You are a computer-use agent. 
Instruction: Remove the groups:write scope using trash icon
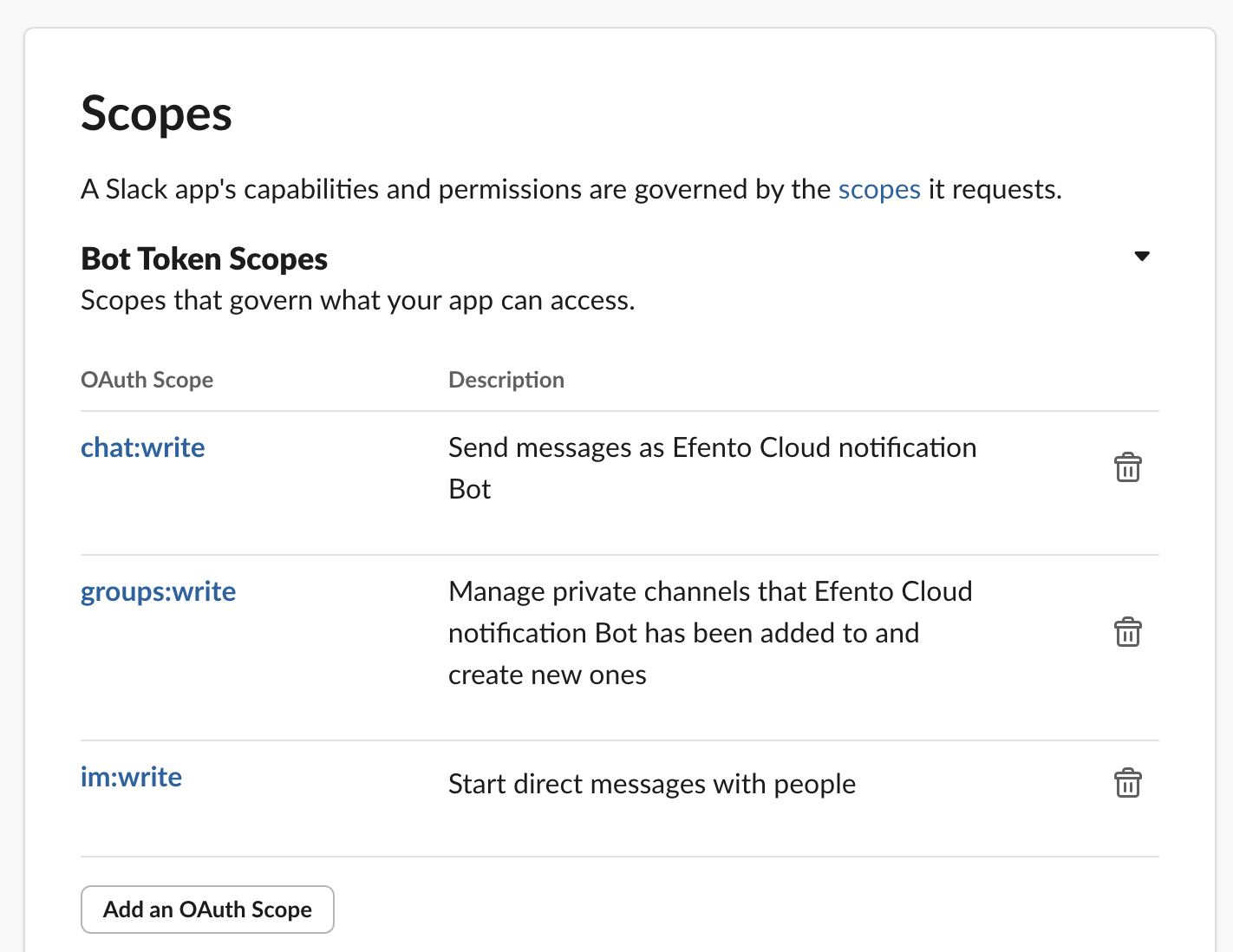point(1127,632)
